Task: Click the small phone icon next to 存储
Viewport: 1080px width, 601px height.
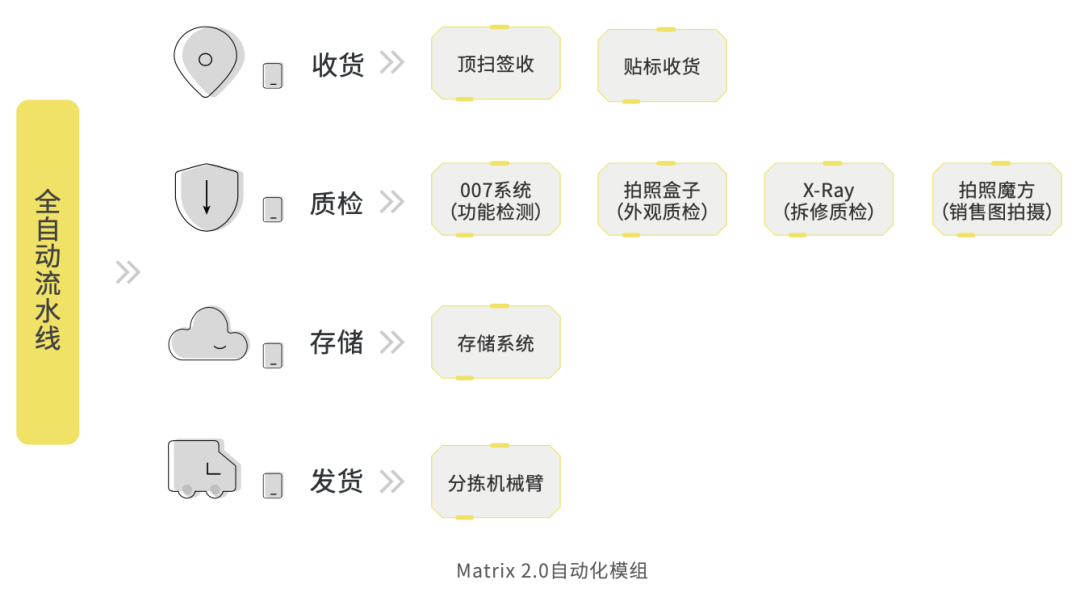Action: [x=273, y=355]
